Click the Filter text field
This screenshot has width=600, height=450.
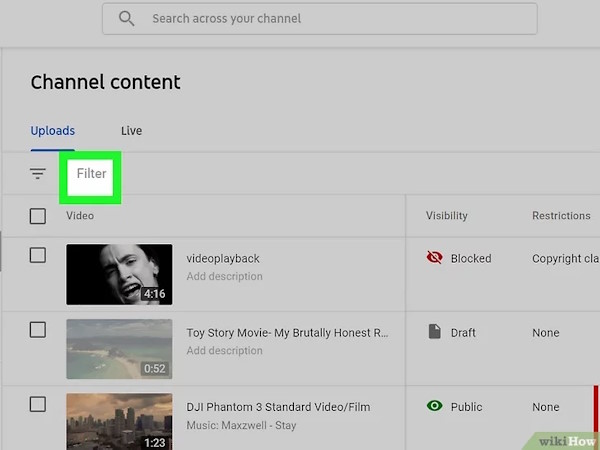click(x=92, y=174)
